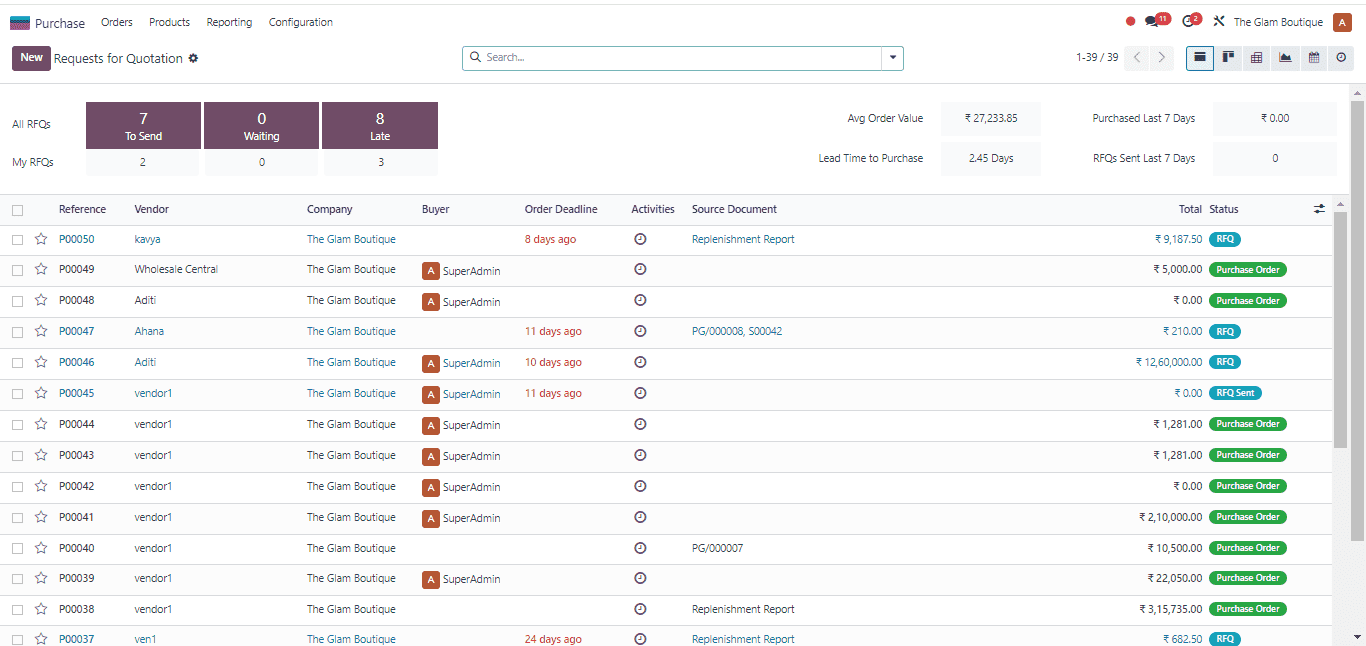
Task: Open the Replenishment Report link for P00050
Action: (x=743, y=239)
